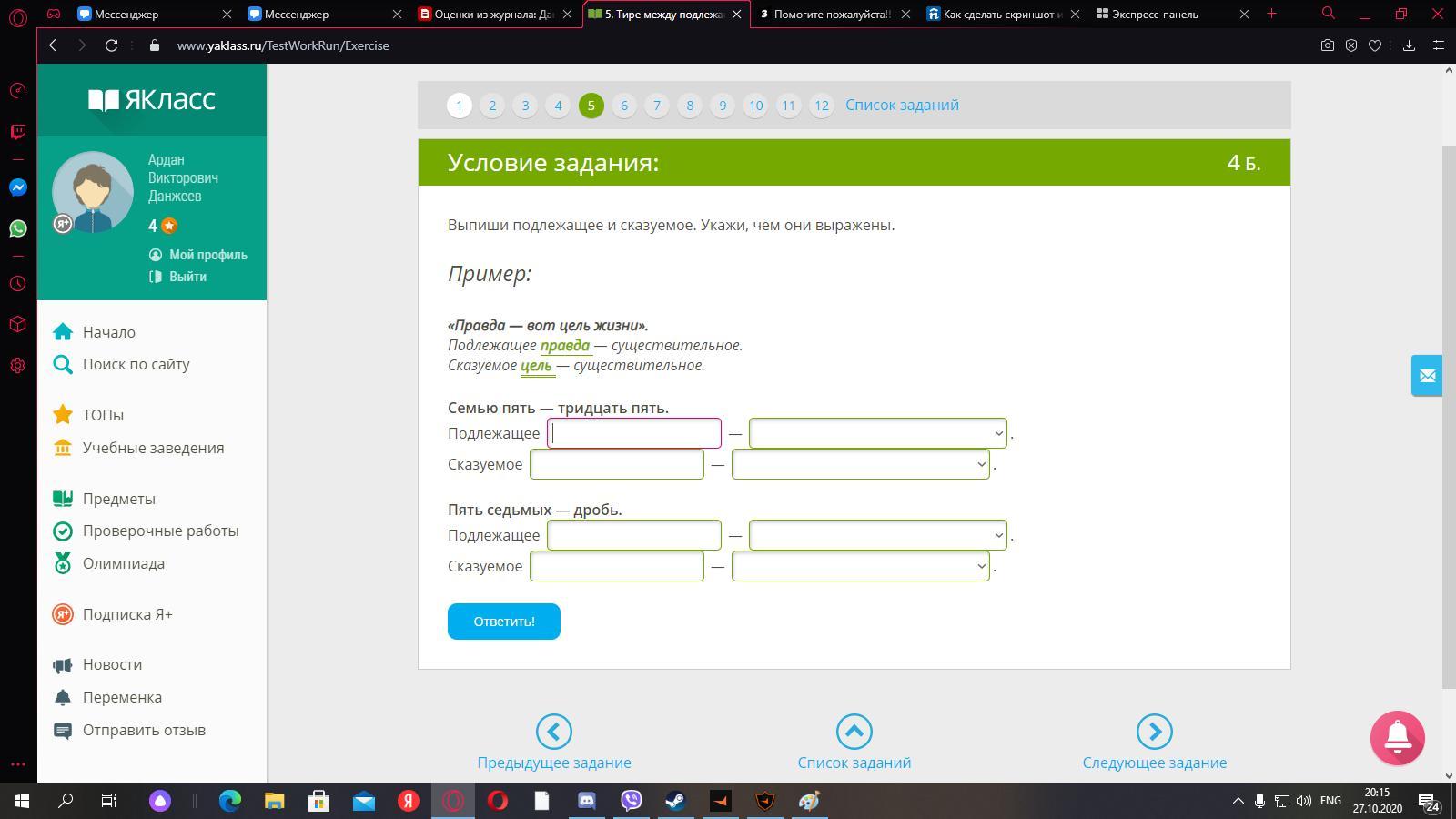
Task: Expand type dropdown for first Сказуемое
Action: 861,464
